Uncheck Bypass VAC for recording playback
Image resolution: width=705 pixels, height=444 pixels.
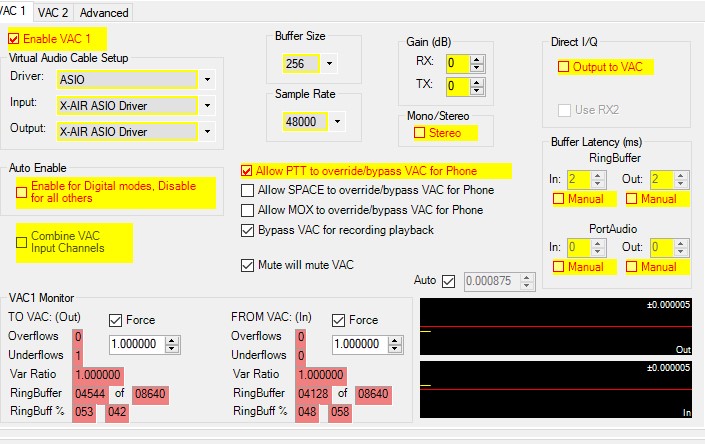248,230
